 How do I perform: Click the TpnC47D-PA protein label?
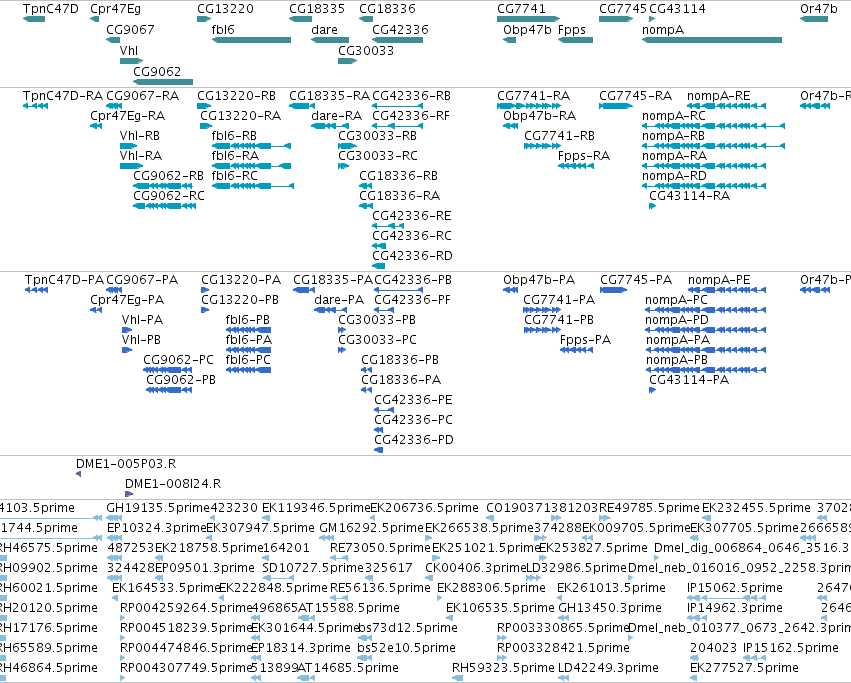pos(64,280)
